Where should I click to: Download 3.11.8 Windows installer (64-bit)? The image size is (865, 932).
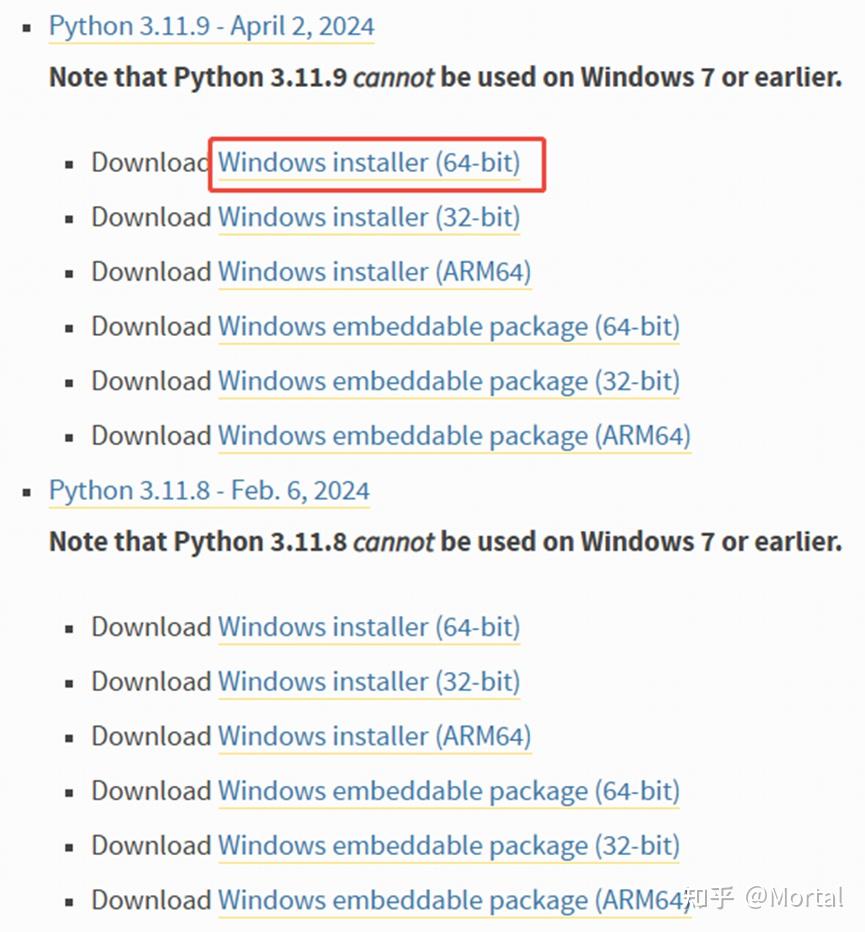[x=369, y=627]
